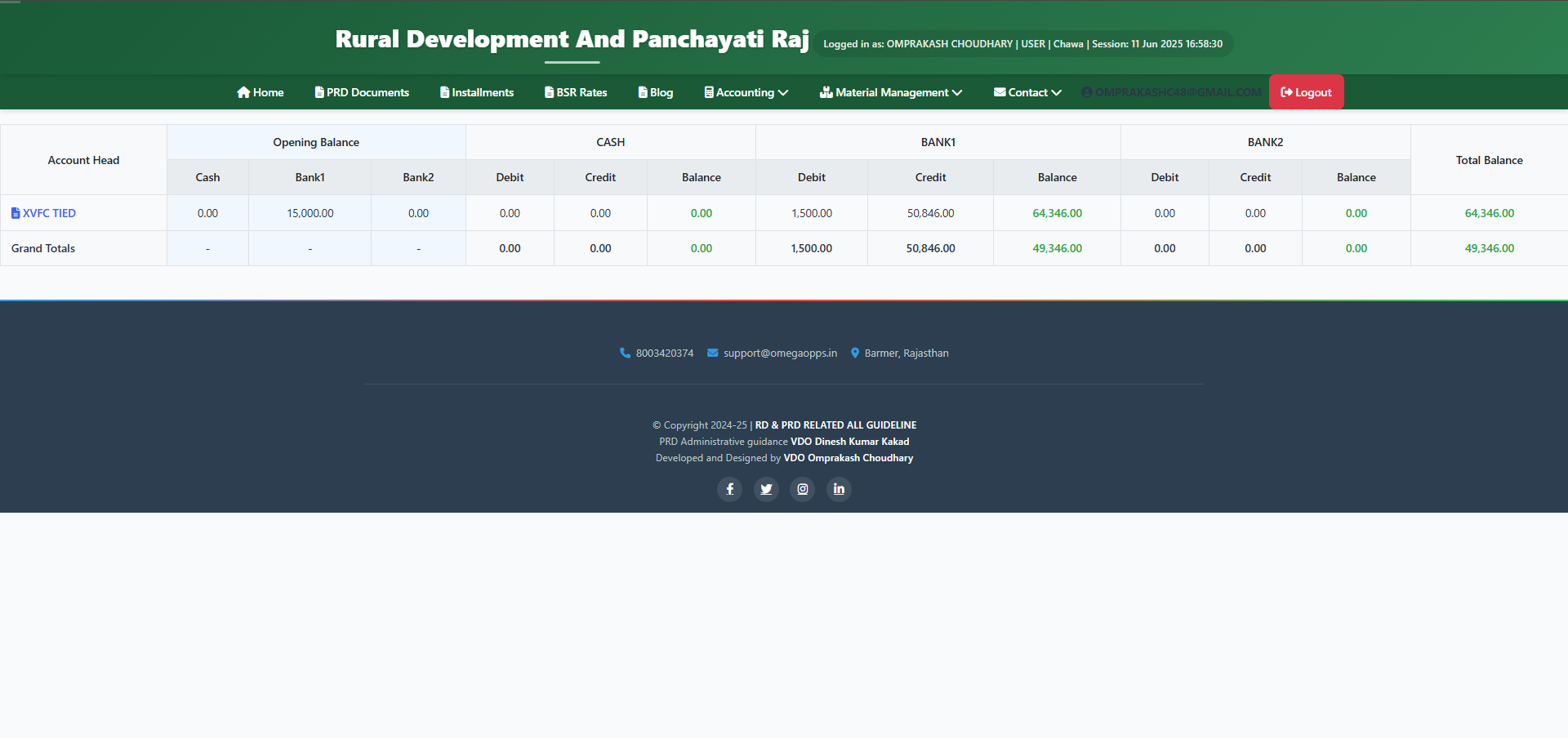Viewport: 1568px width, 738px height.
Task: Open the Material Management dropdown
Action: [x=890, y=92]
